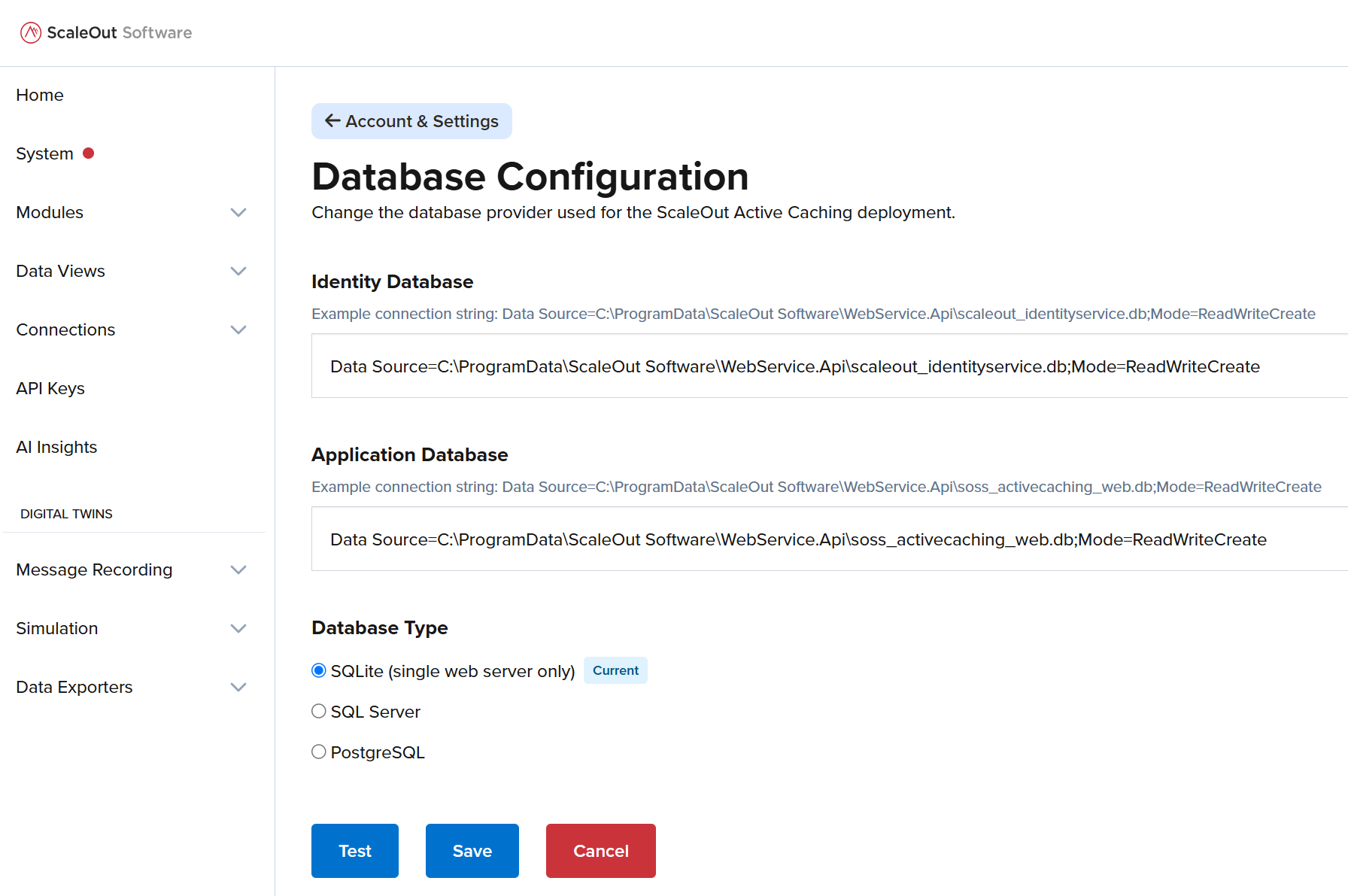The width and height of the screenshot is (1348, 896).
Task: Click the Test button
Action: point(355,851)
